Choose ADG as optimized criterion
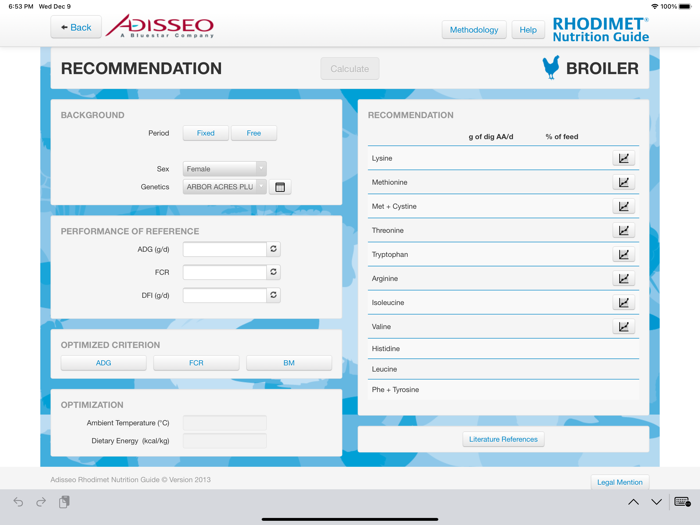 pyautogui.click(x=103, y=363)
